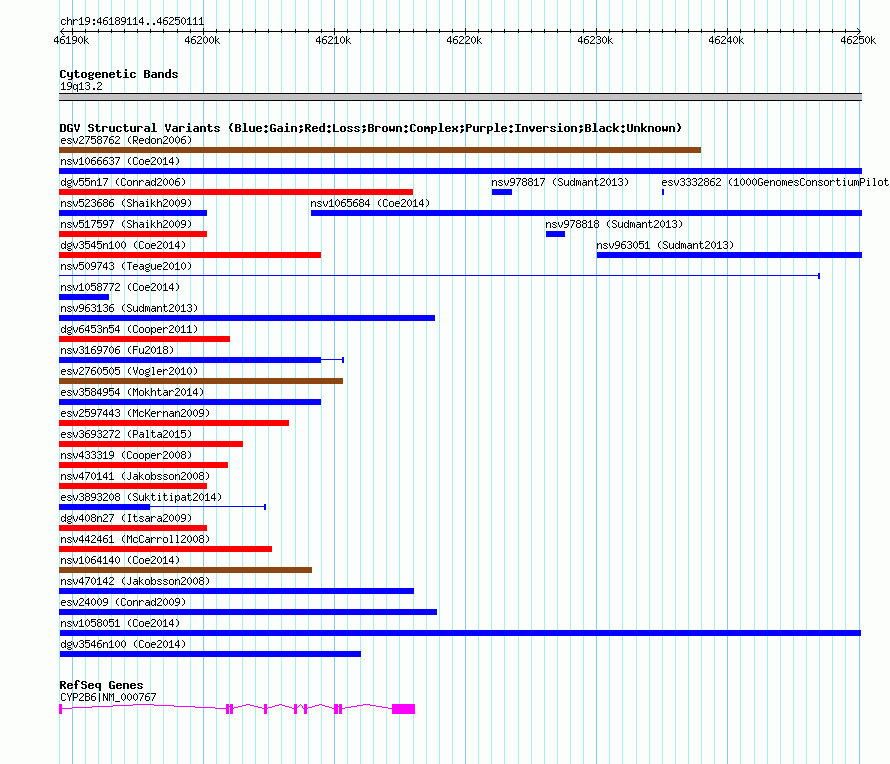Click the esv2758762 (Redon2006) variant label
The width and height of the screenshot is (890, 764).
pyautogui.click(x=126, y=140)
